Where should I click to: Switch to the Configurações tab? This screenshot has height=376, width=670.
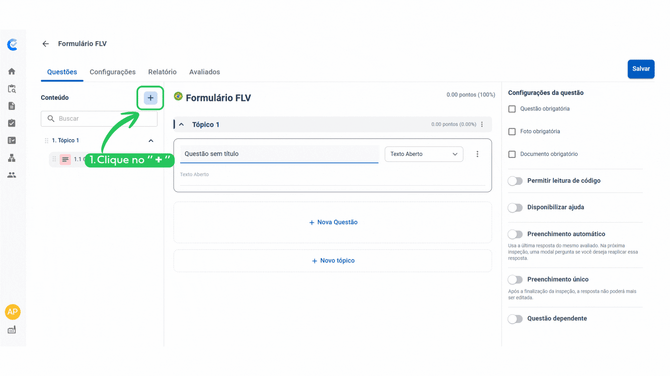pyautogui.click(x=112, y=72)
